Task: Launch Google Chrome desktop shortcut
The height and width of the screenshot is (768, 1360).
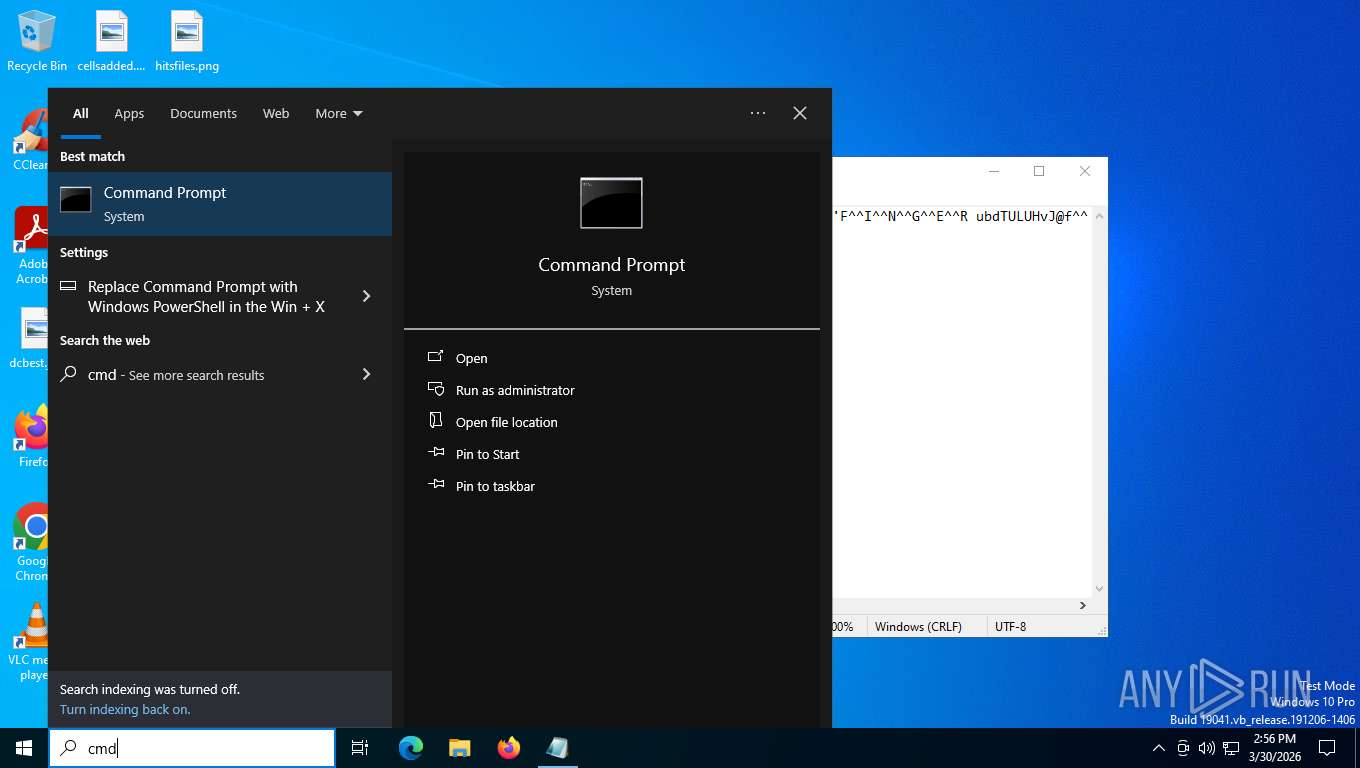Action: pos(31,541)
